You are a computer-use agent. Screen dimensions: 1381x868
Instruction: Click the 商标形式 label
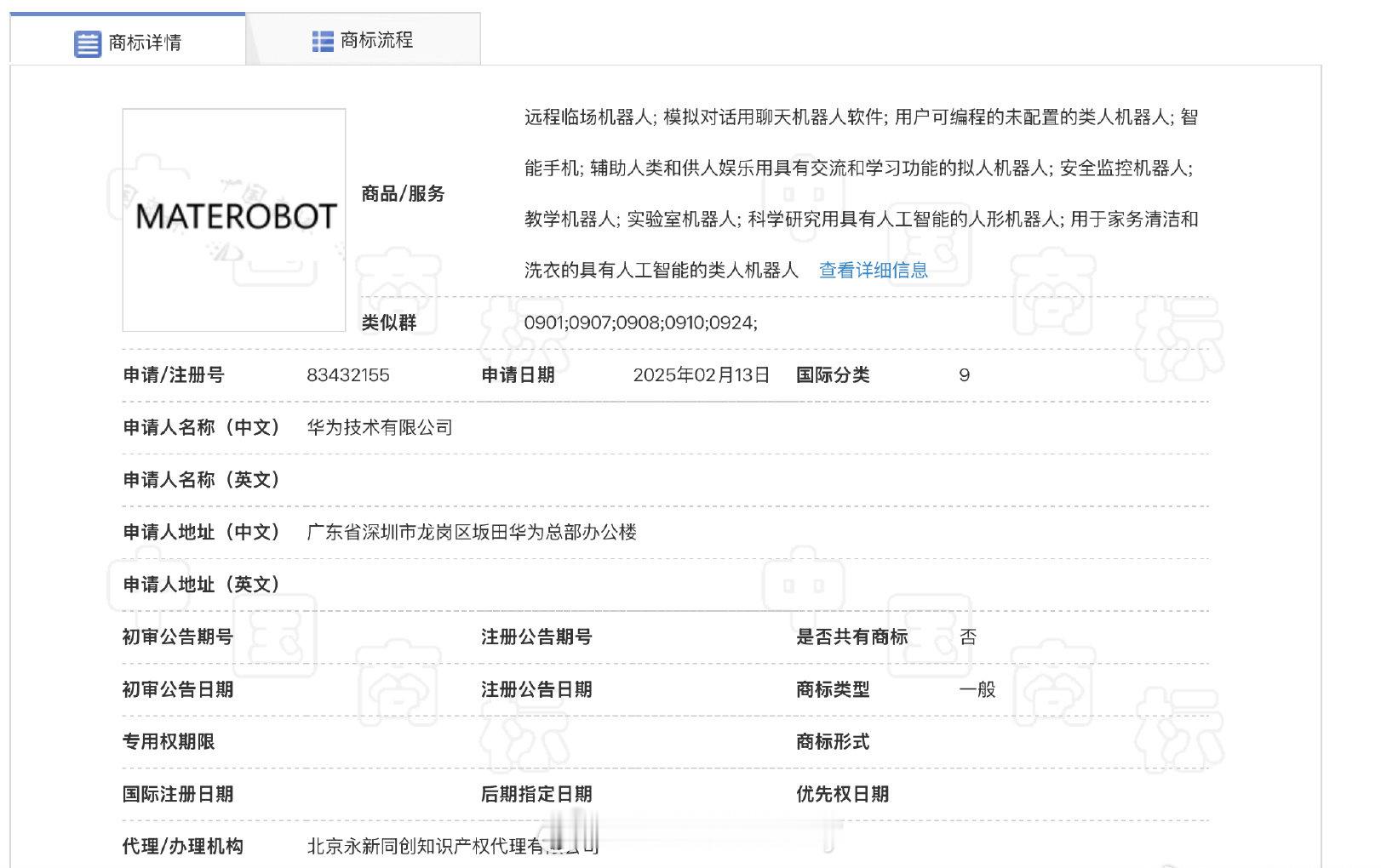(833, 742)
